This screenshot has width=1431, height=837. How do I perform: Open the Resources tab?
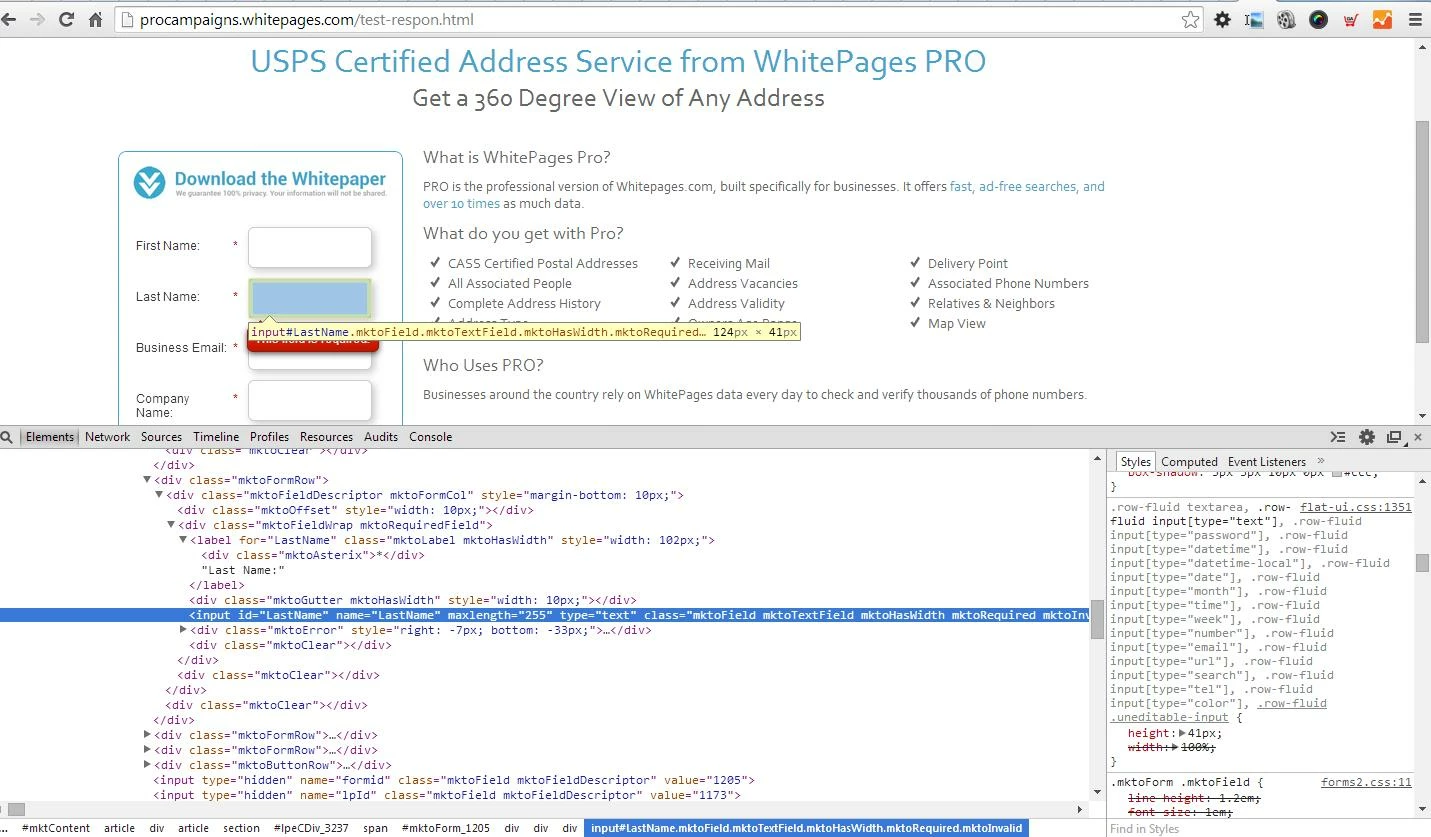(326, 437)
